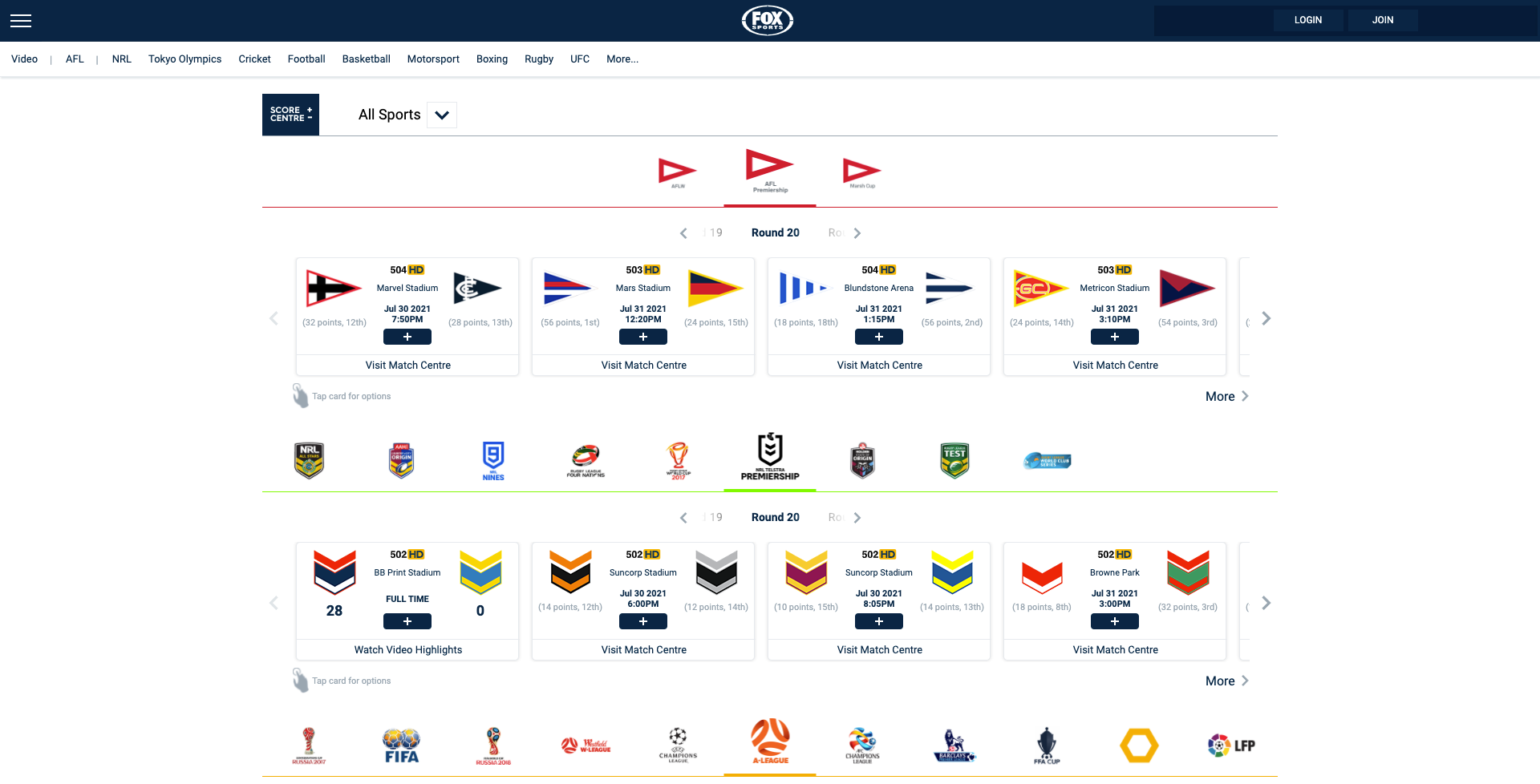Click the Fox Sports logo
The width and height of the screenshot is (1540, 784).
pyautogui.click(x=768, y=20)
